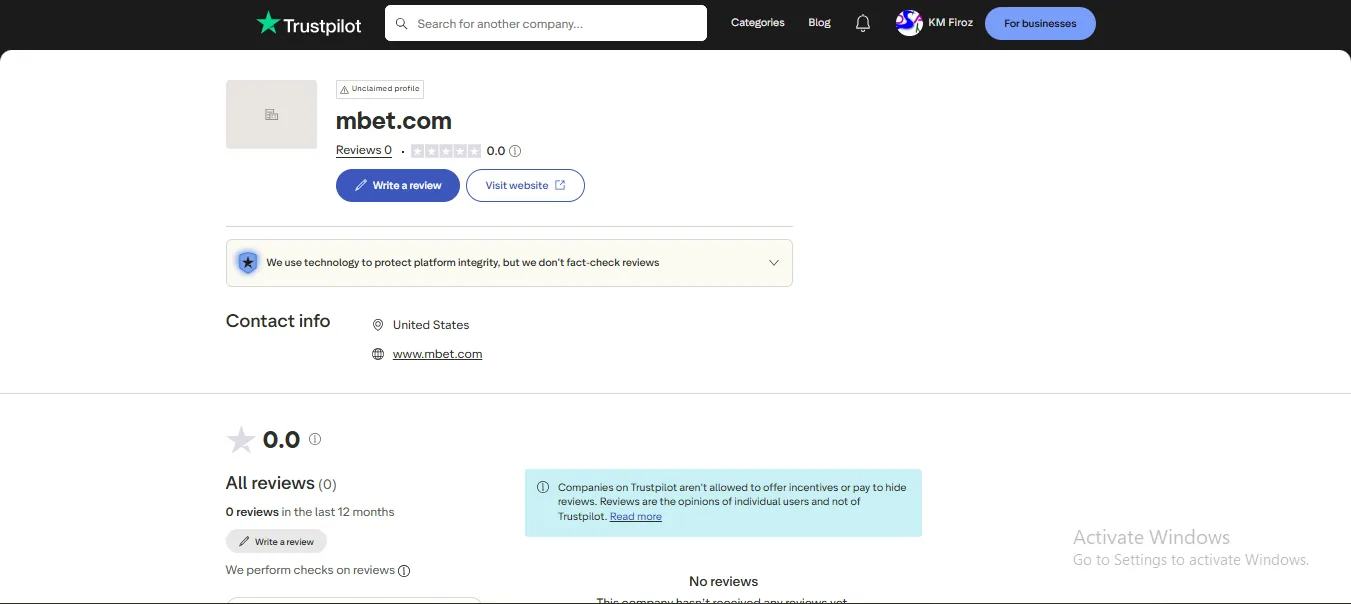The height and width of the screenshot is (604, 1351).
Task: Click the Read more link
Action: click(x=636, y=516)
